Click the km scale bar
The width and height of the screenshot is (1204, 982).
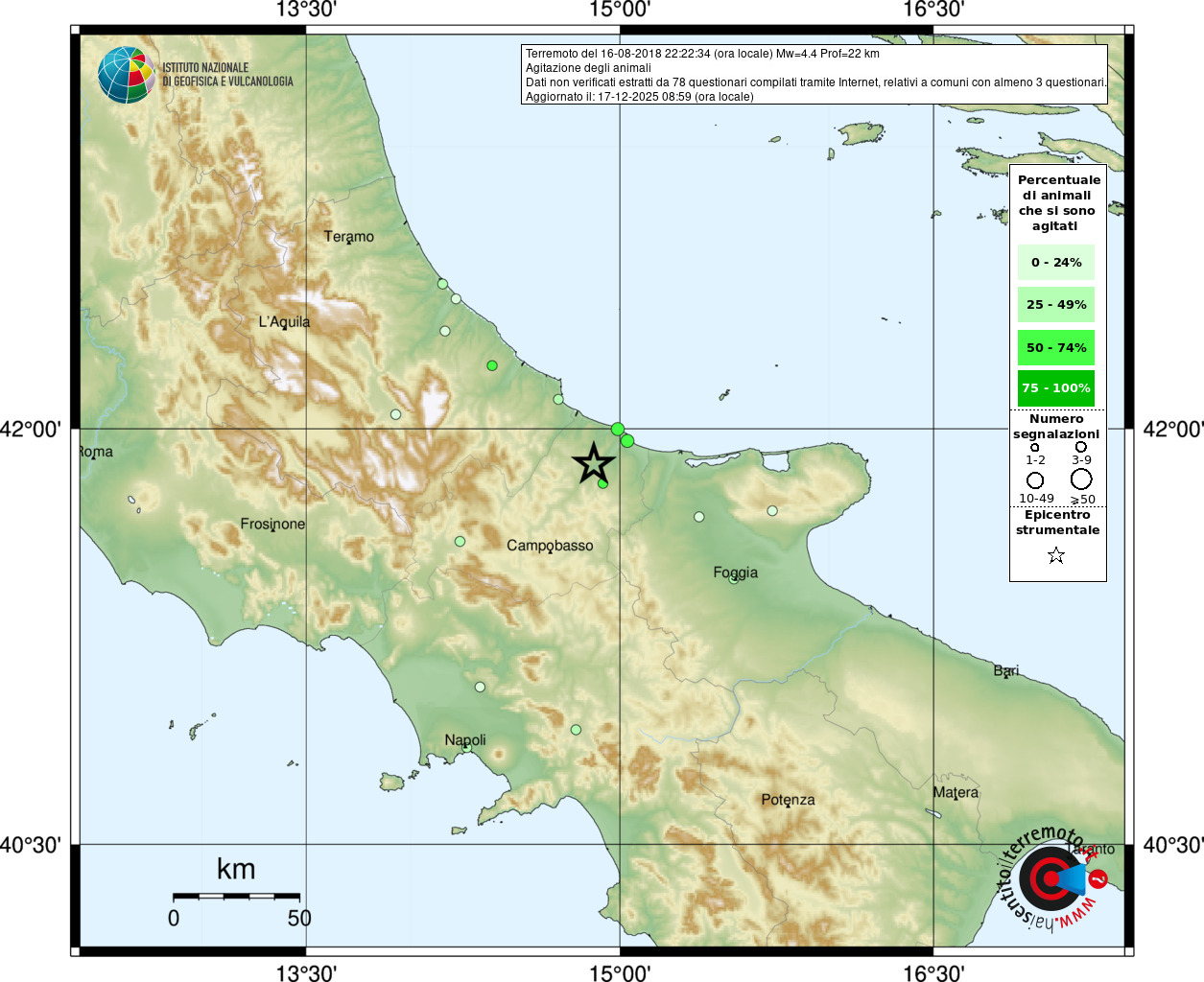click(236, 896)
